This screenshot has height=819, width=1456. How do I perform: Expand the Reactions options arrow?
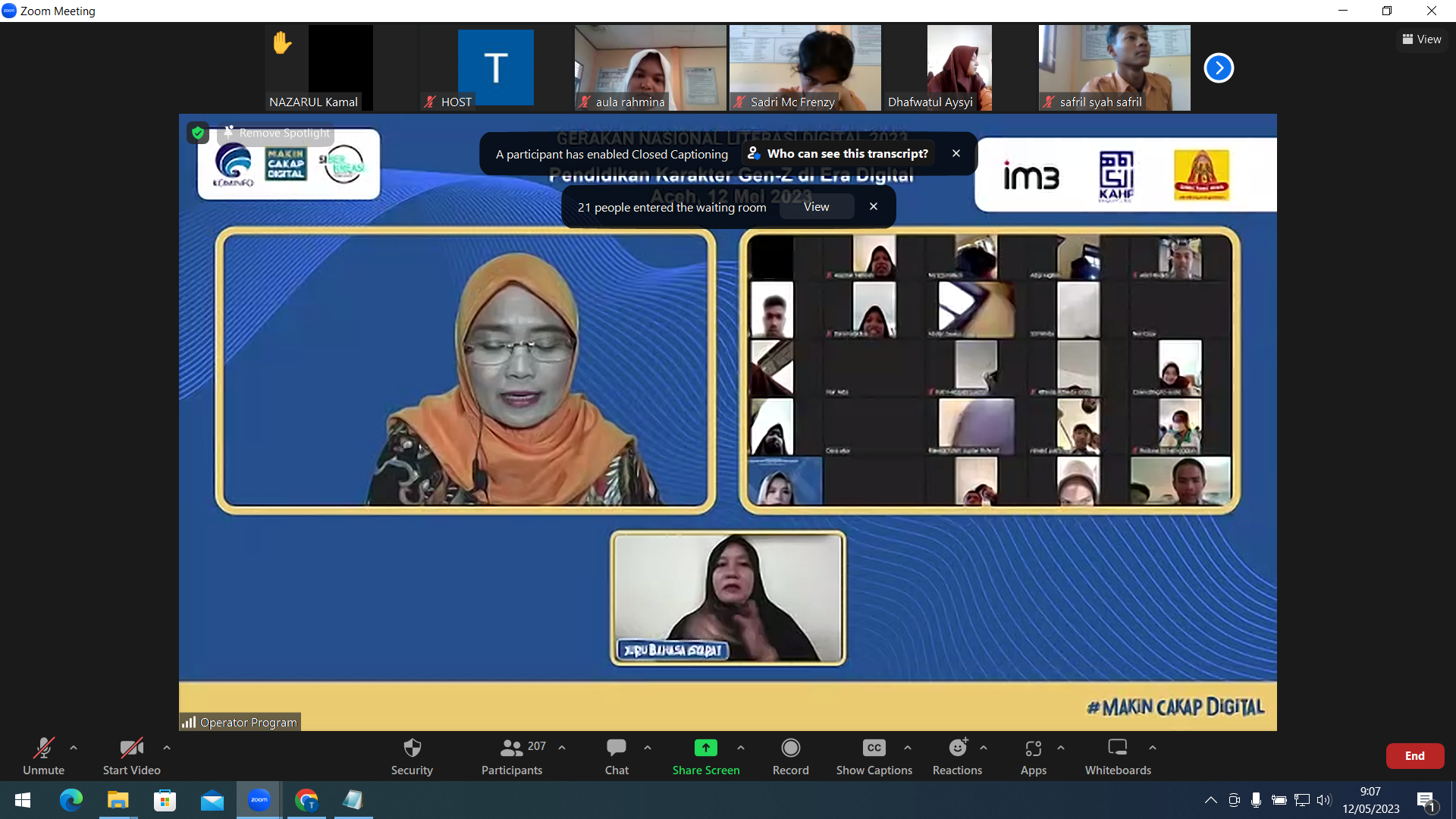click(x=984, y=748)
